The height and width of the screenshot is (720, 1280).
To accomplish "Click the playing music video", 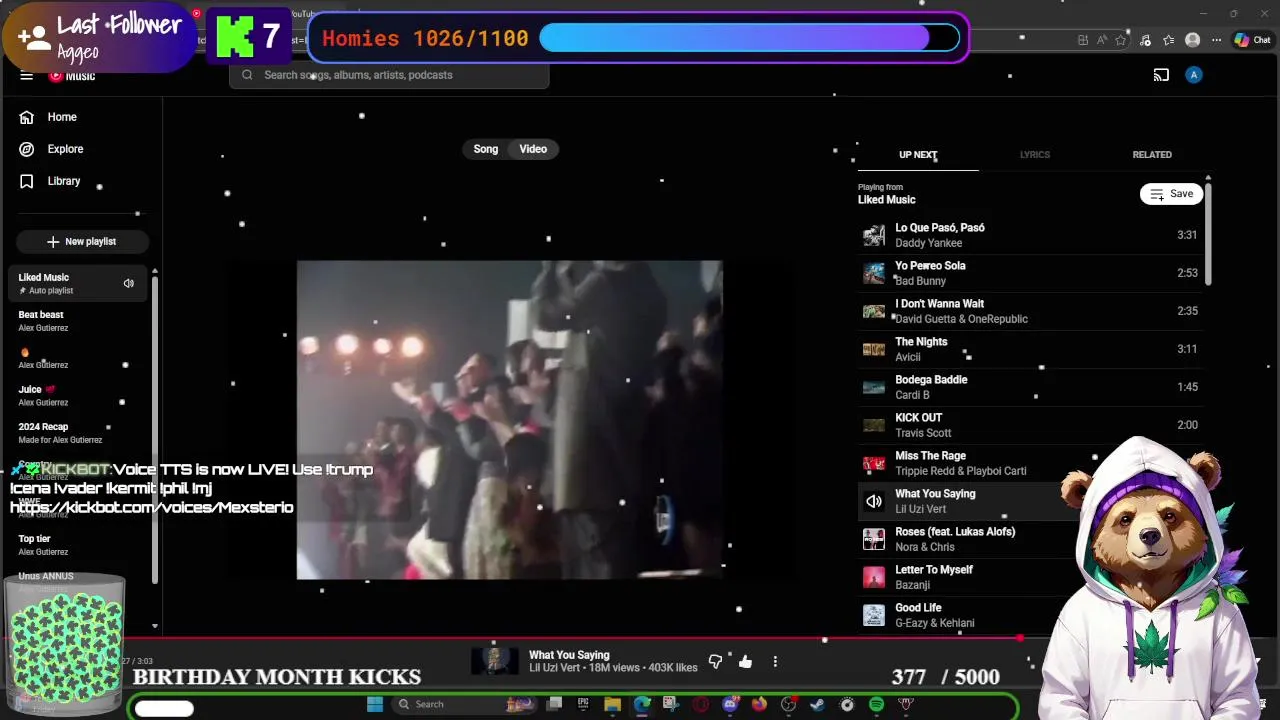I will (510, 420).
